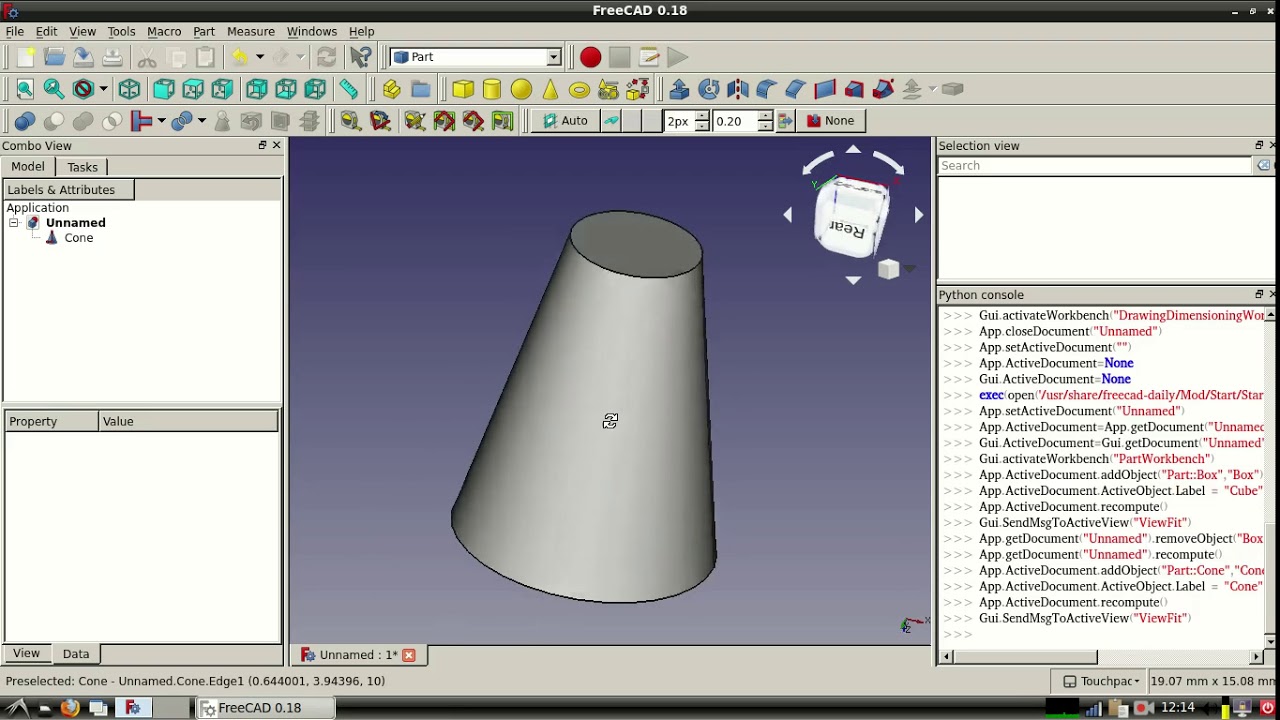Switch to the isometric view
The height and width of the screenshot is (720, 1280).
[129, 89]
